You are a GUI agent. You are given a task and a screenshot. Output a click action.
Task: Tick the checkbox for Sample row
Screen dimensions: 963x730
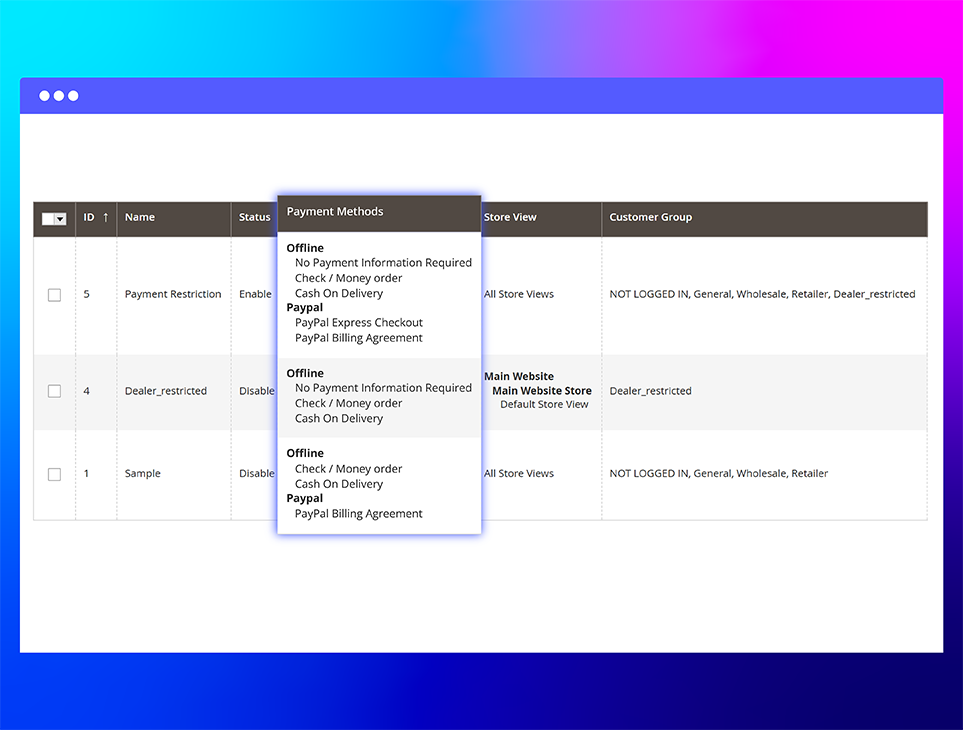pos(55,474)
